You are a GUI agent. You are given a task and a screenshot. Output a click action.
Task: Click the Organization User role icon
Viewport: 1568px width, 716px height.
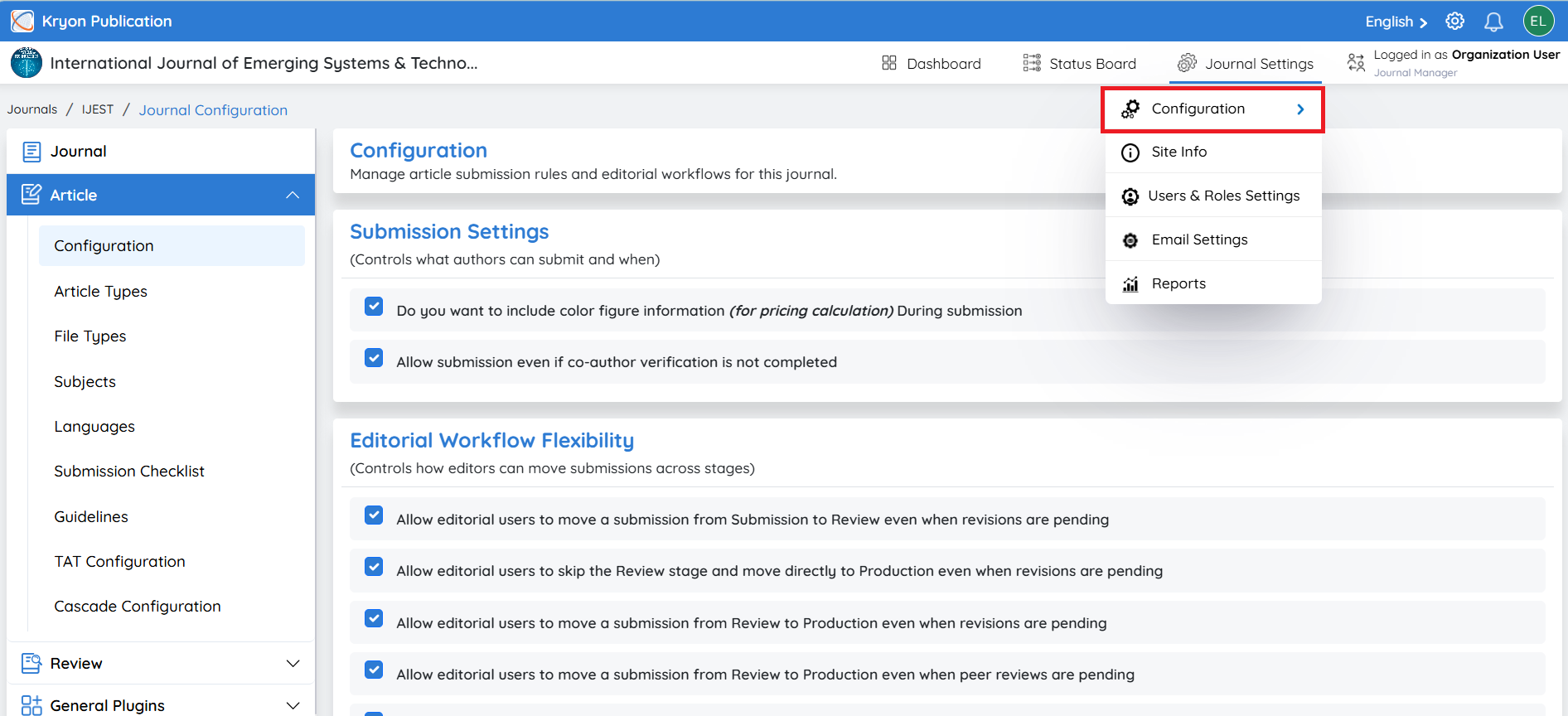[x=1356, y=63]
